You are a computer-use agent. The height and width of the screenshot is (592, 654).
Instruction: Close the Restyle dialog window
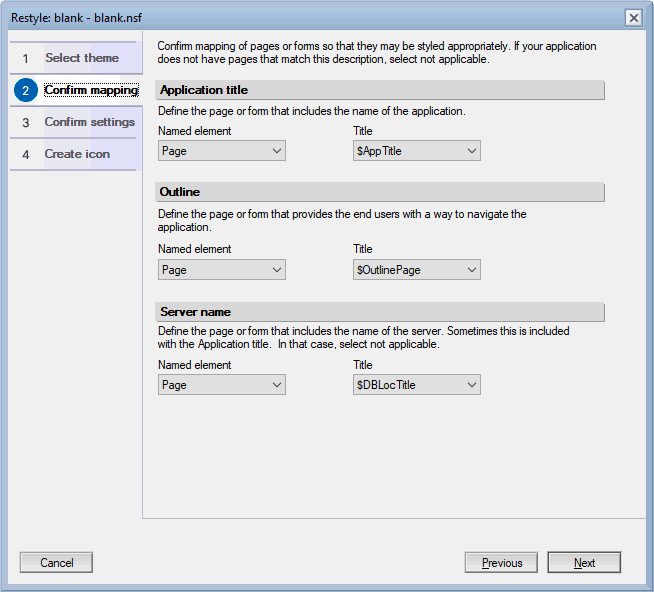[634, 18]
